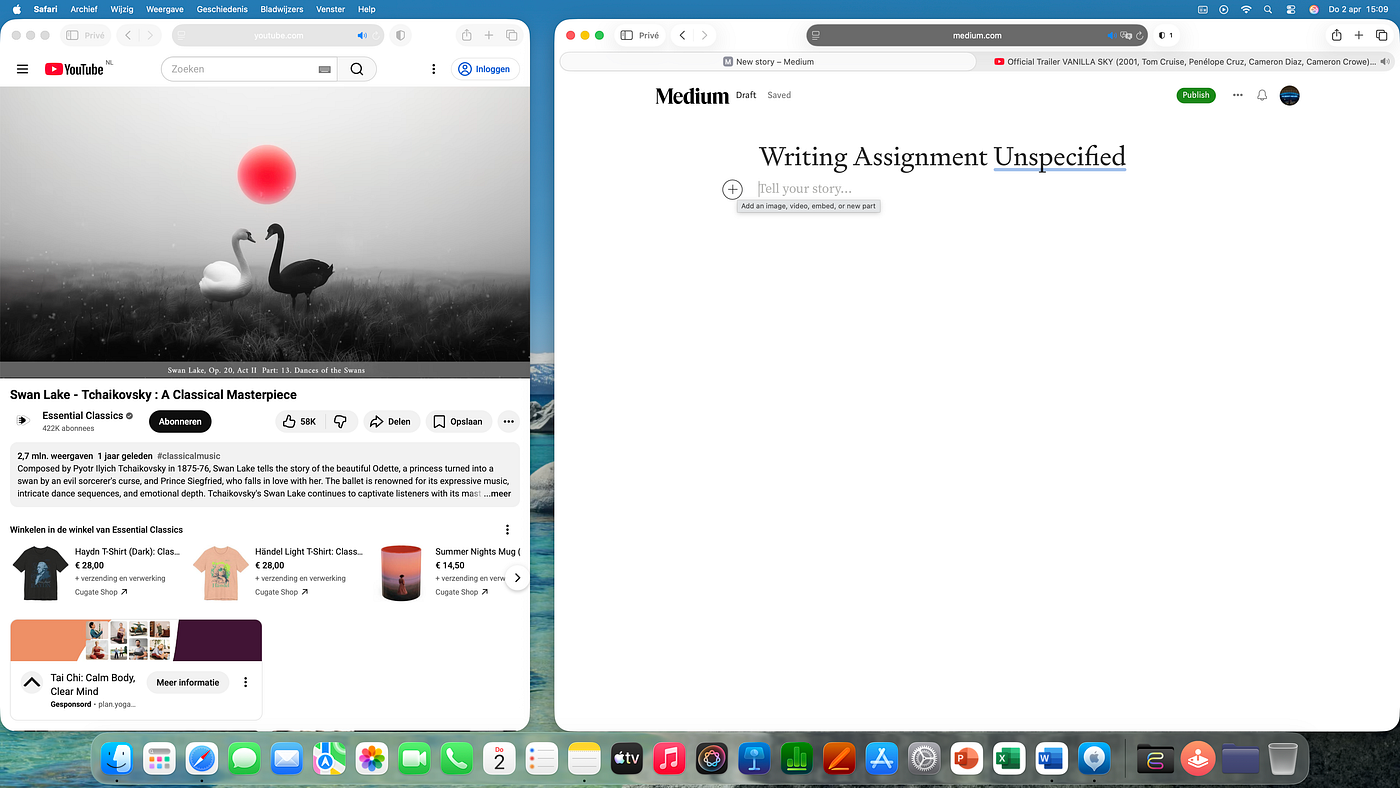Expand the description with ...meer

pyautogui.click(x=497, y=494)
